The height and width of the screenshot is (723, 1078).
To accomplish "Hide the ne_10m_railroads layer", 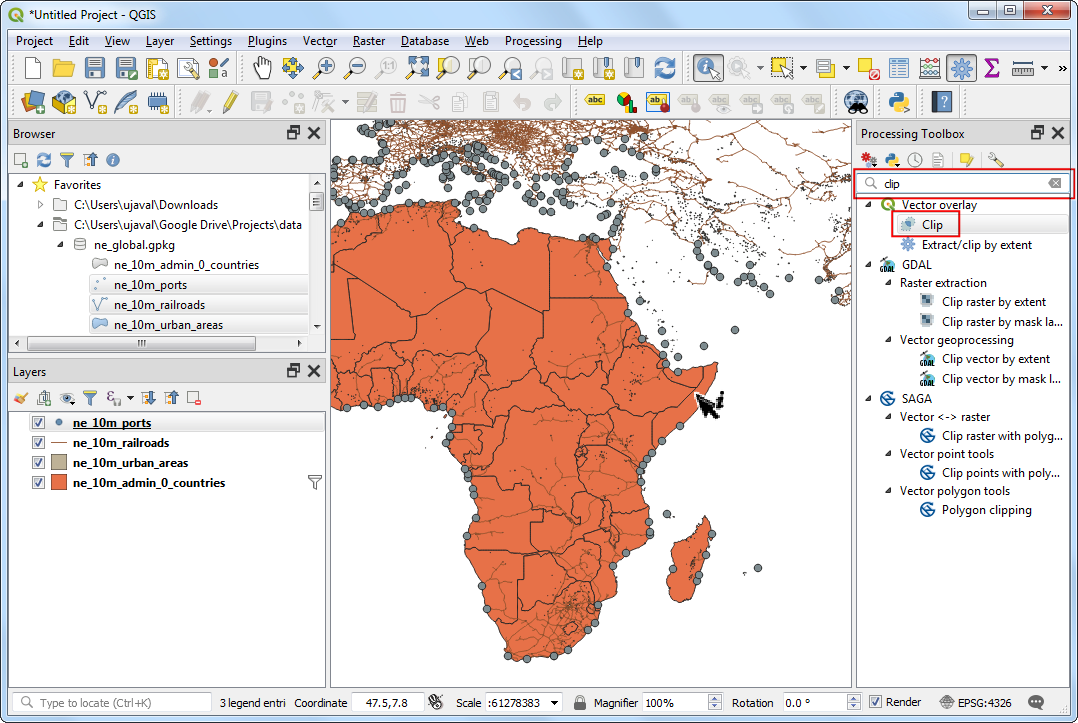I will (x=39, y=443).
